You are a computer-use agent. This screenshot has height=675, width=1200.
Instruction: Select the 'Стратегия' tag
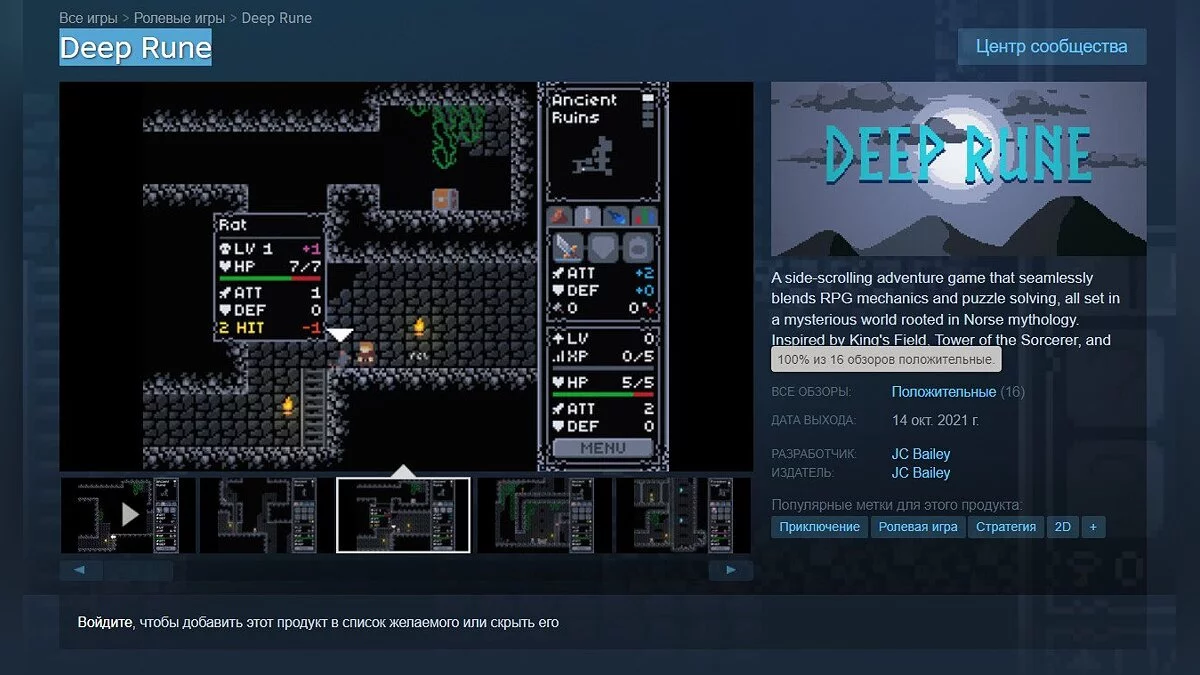point(1006,527)
